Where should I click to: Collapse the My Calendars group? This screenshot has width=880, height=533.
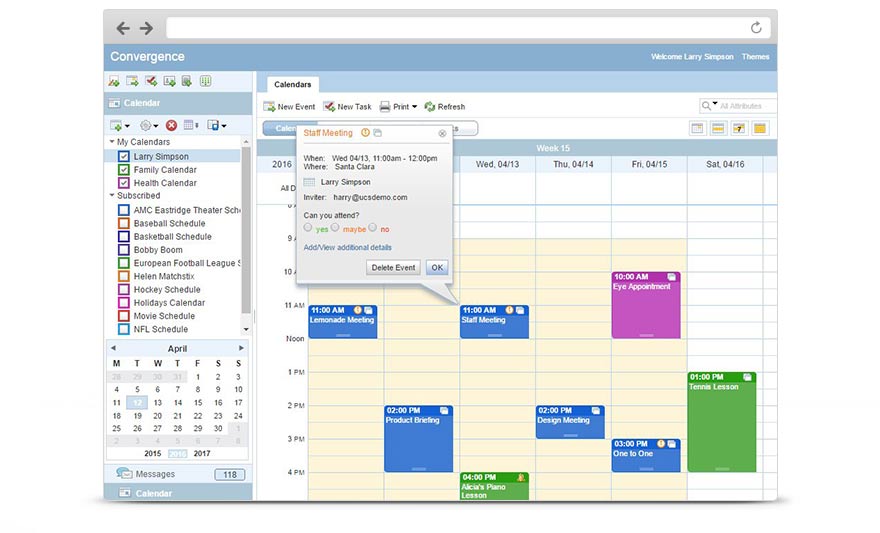click(112, 142)
